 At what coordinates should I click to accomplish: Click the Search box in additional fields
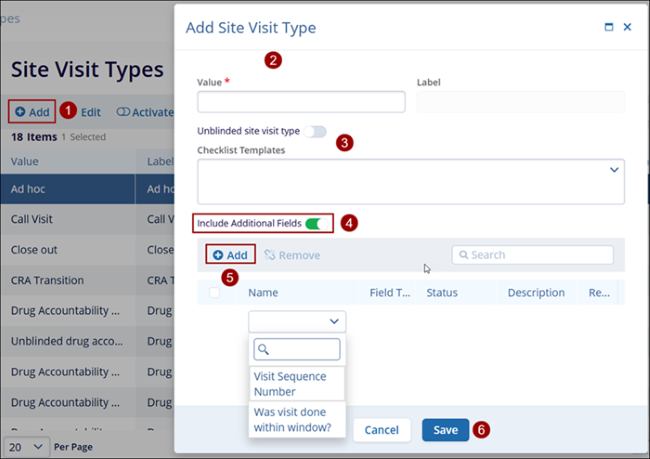(x=532, y=255)
